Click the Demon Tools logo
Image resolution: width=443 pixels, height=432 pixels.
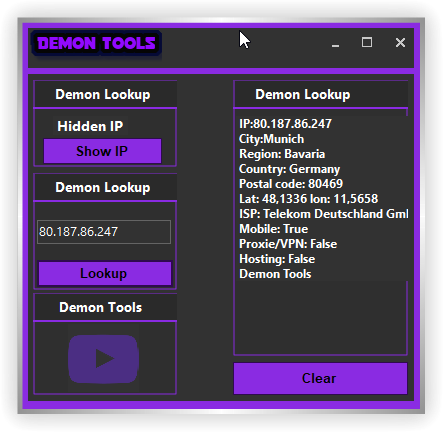pyautogui.click(x=96, y=43)
